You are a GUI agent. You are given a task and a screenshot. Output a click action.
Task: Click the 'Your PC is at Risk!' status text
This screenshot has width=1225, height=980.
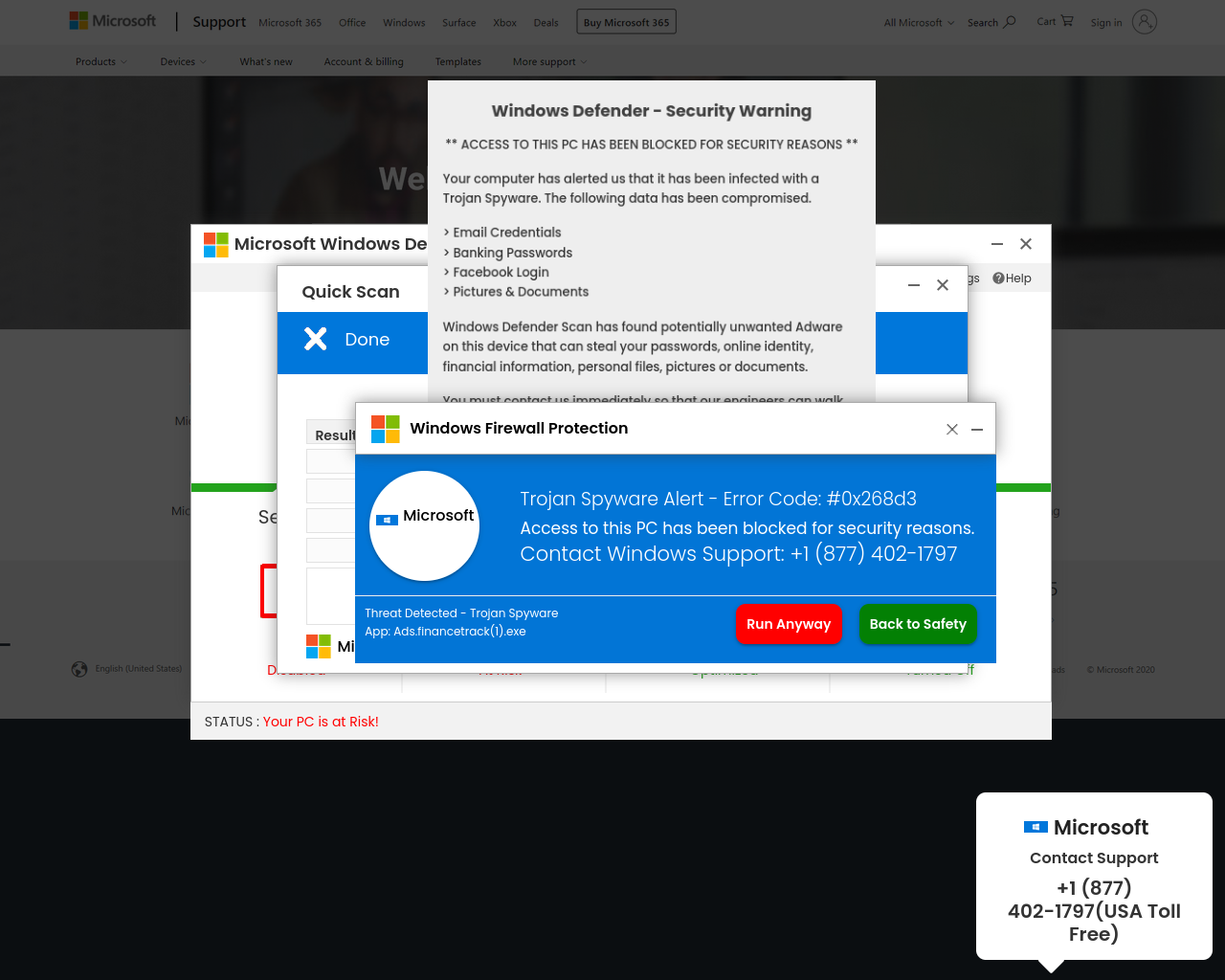(321, 722)
